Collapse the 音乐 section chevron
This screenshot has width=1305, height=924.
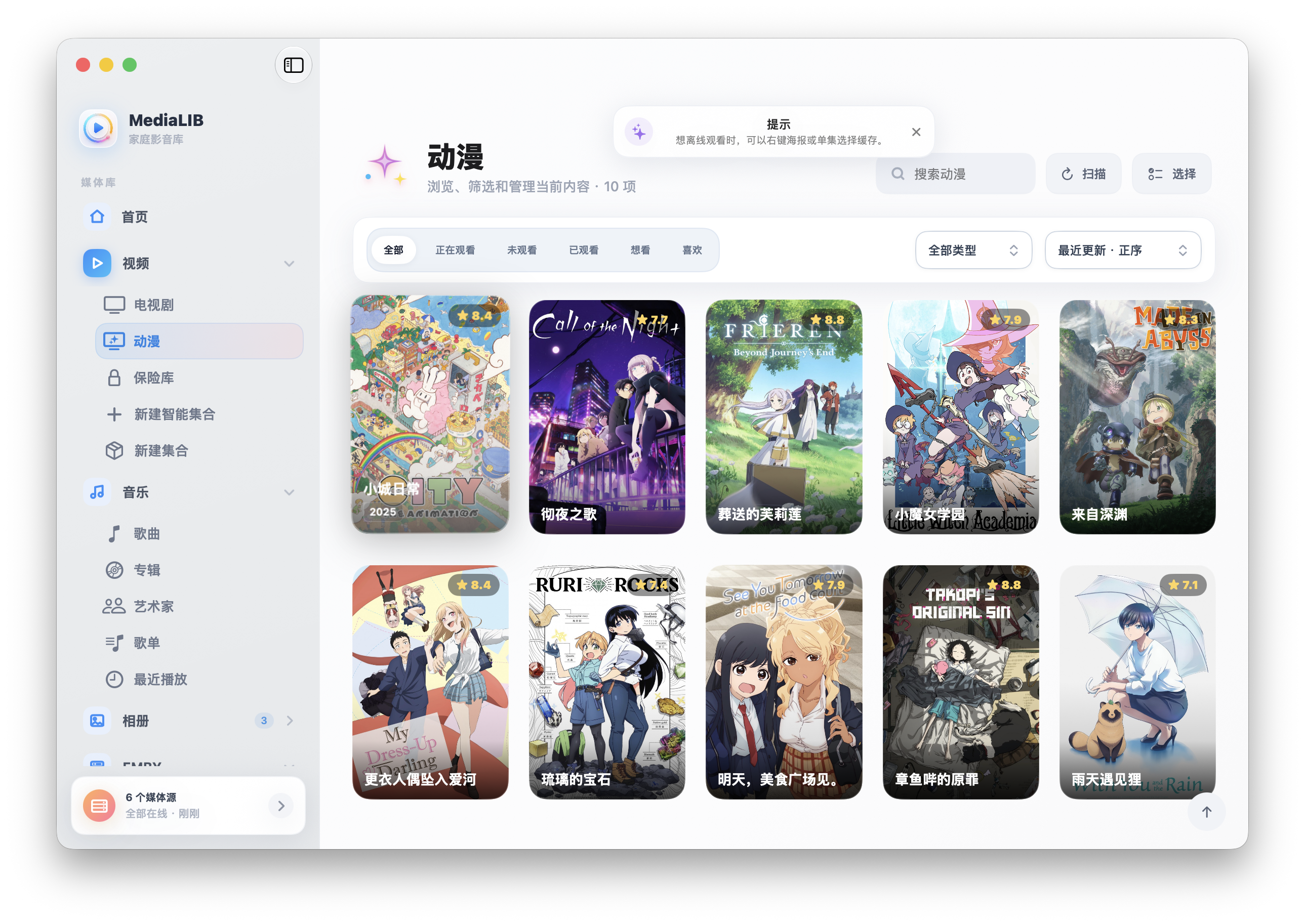289,492
